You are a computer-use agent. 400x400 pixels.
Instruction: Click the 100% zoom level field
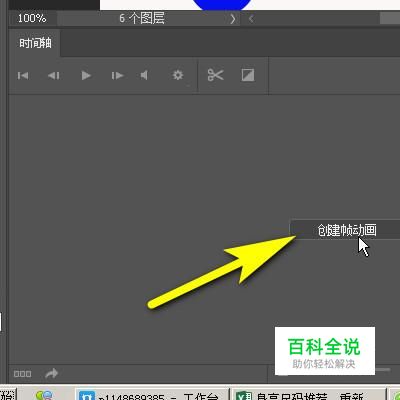click(32, 18)
